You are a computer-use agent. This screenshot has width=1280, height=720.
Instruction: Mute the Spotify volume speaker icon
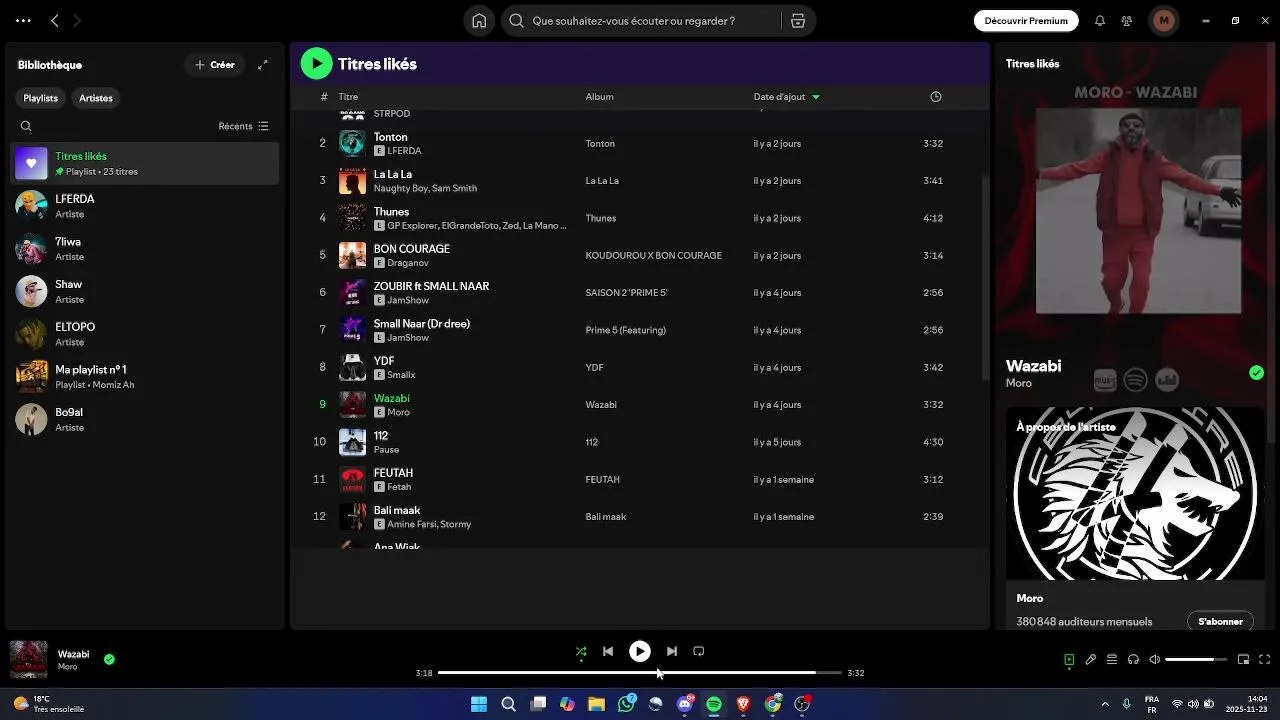1154,659
